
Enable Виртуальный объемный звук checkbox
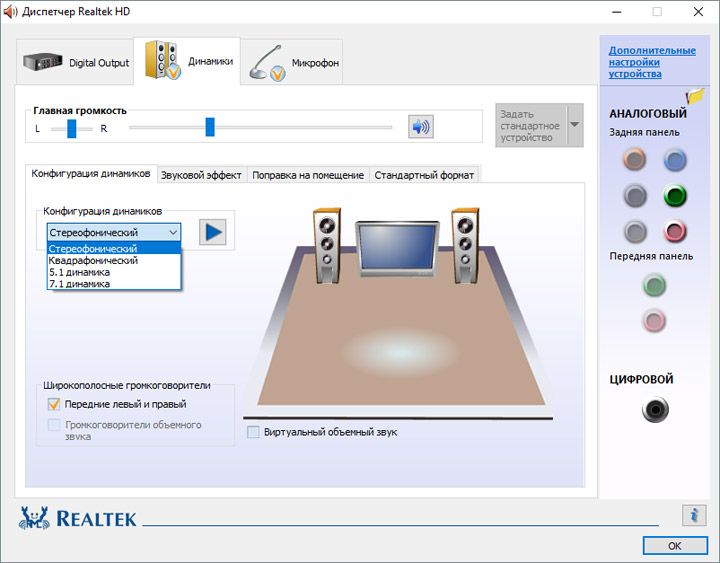(x=253, y=432)
